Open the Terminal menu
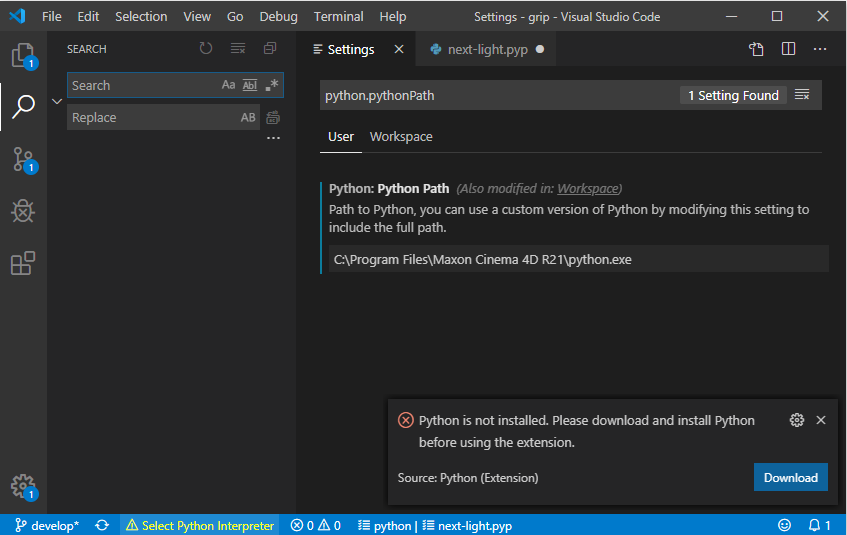Screen dimensions: 847x535 coord(339,17)
